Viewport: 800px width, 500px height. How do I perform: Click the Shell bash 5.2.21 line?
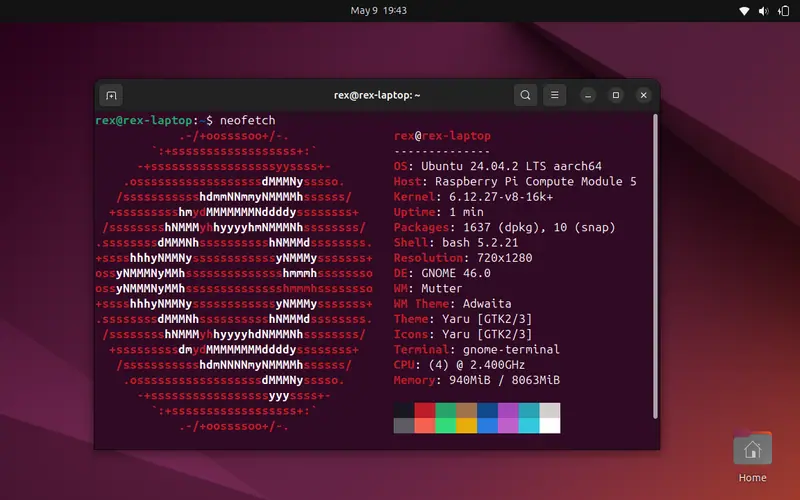click(x=456, y=243)
